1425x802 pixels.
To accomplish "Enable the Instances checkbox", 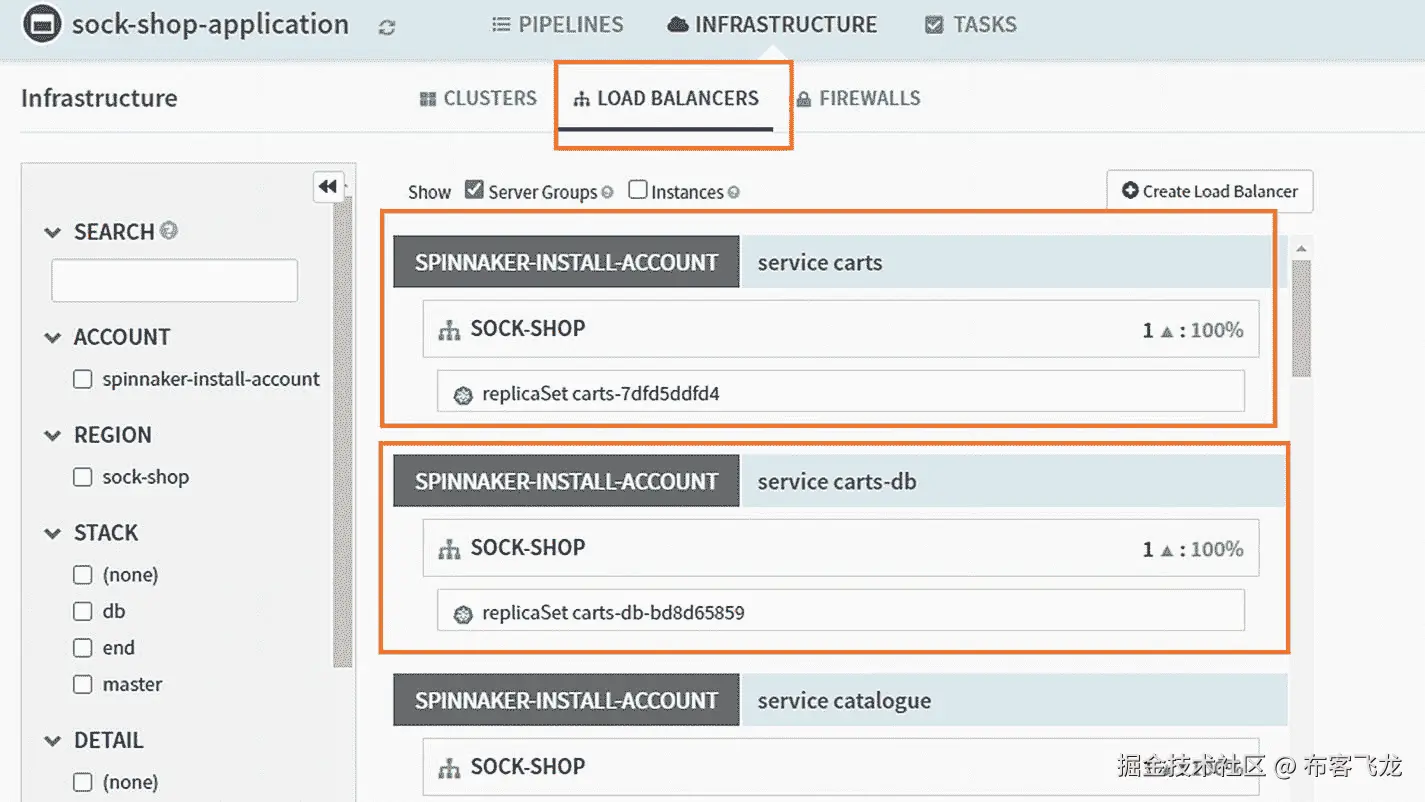I will coord(638,190).
